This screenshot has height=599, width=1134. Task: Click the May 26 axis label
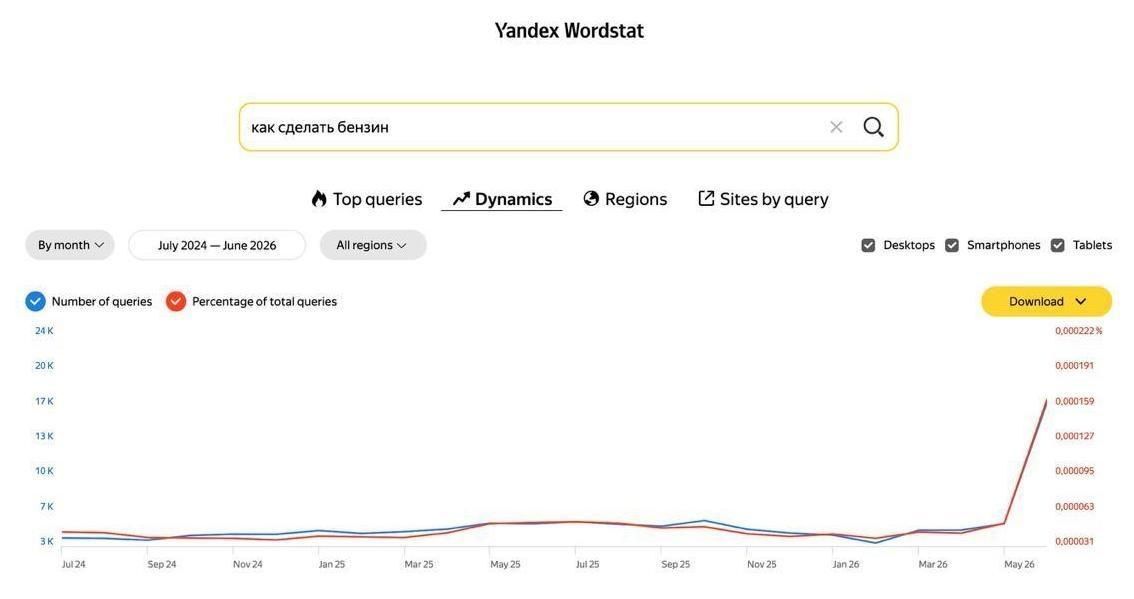pos(1019,564)
